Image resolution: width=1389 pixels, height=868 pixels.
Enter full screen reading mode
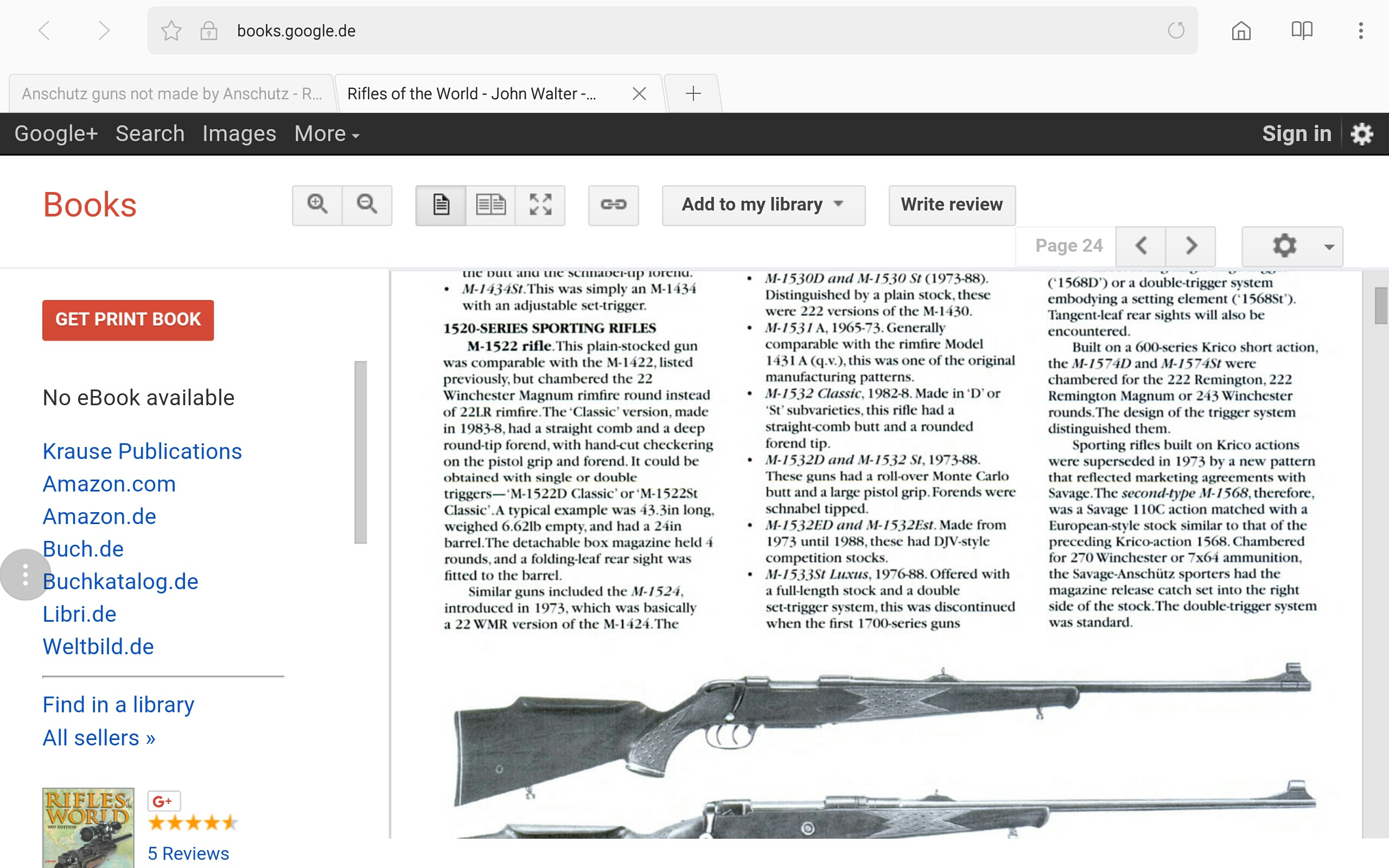540,205
